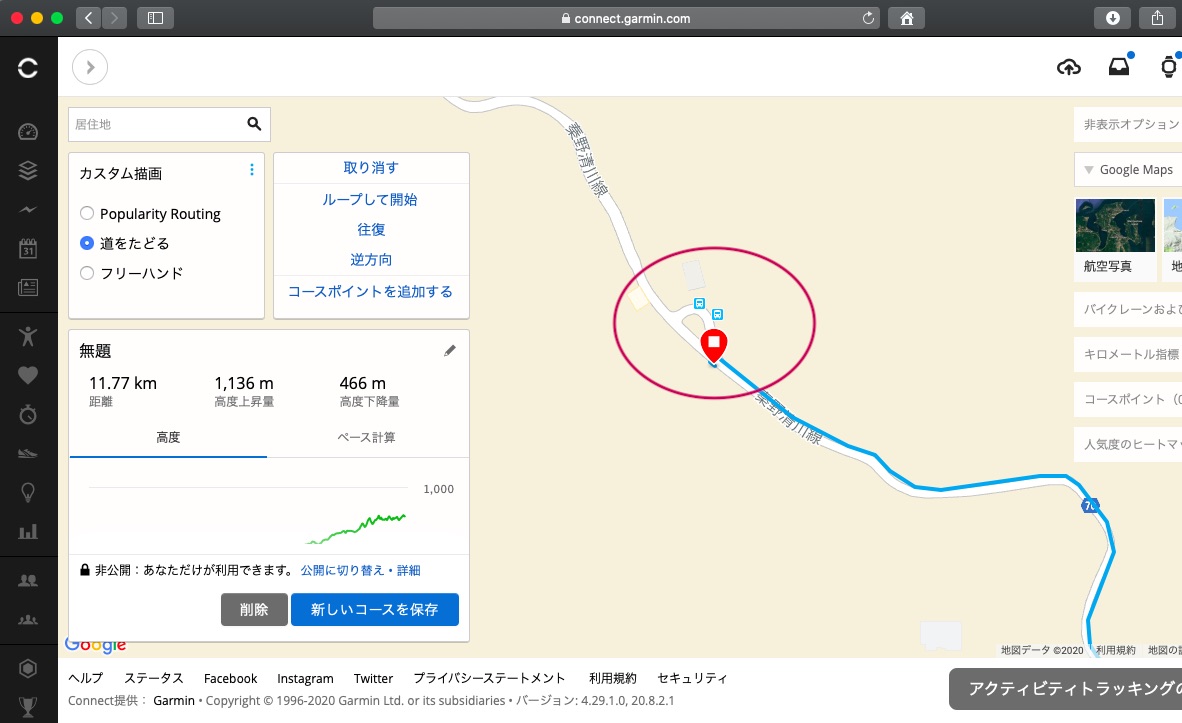
Task: Open the activity pulse line icon in sidebar
Action: (28, 210)
